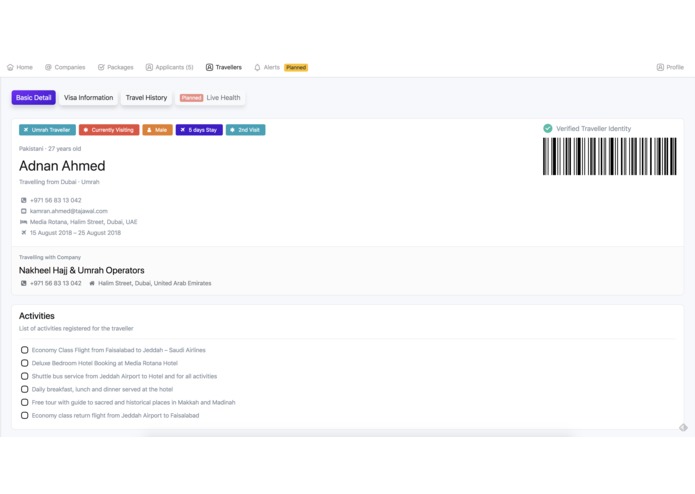This screenshot has height=494, width=695.
Task: Open the Profile link
Action: [x=670, y=67]
